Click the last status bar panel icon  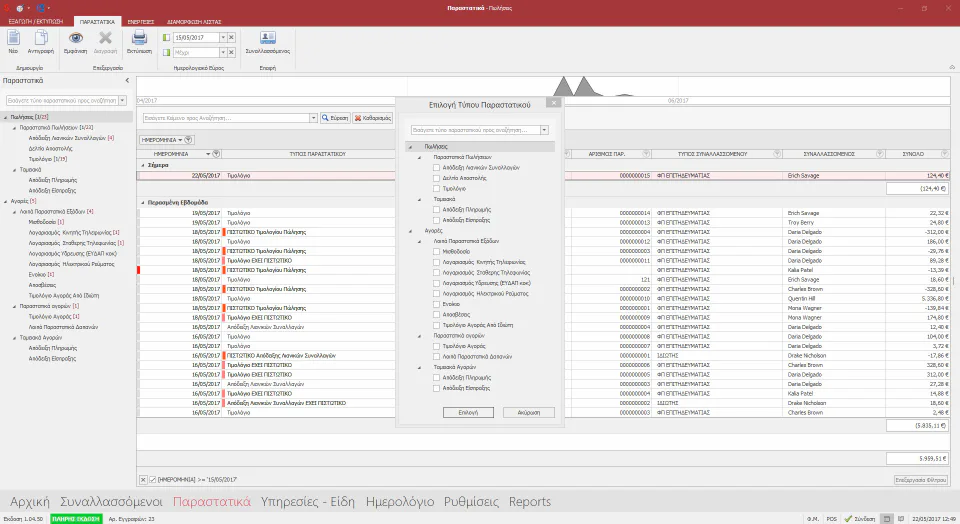tap(901, 518)
